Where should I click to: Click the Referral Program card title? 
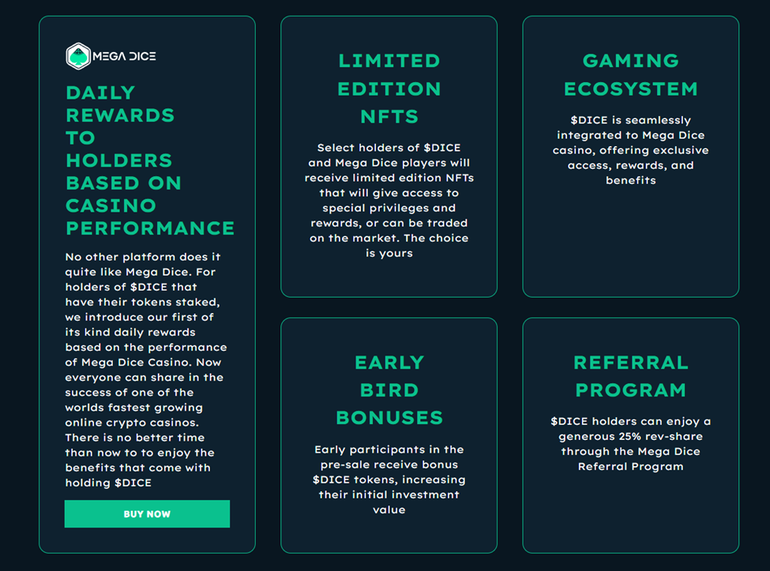click(x=630, y=375)
